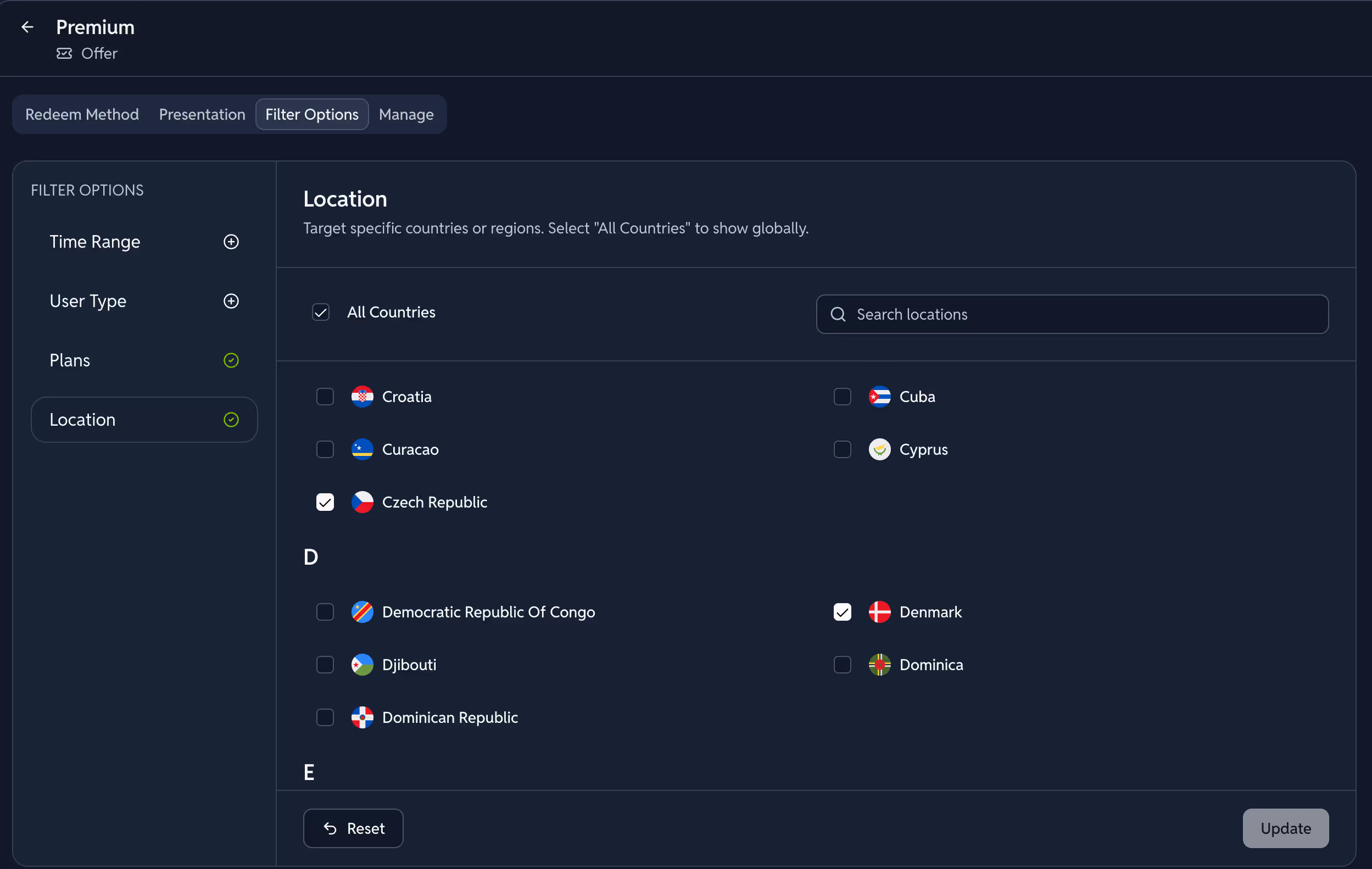This screenshot has width=1372, height=869.
Task: Click the search magnifier icon in locations field
Action: click(x=838, y=314)
